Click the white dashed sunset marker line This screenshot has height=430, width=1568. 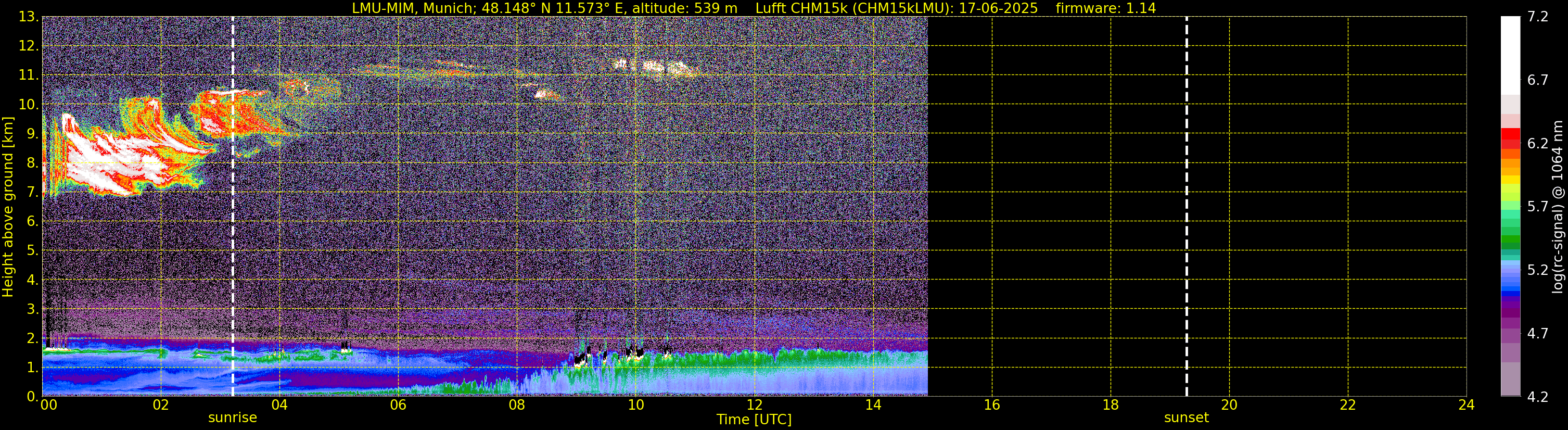1187,207
